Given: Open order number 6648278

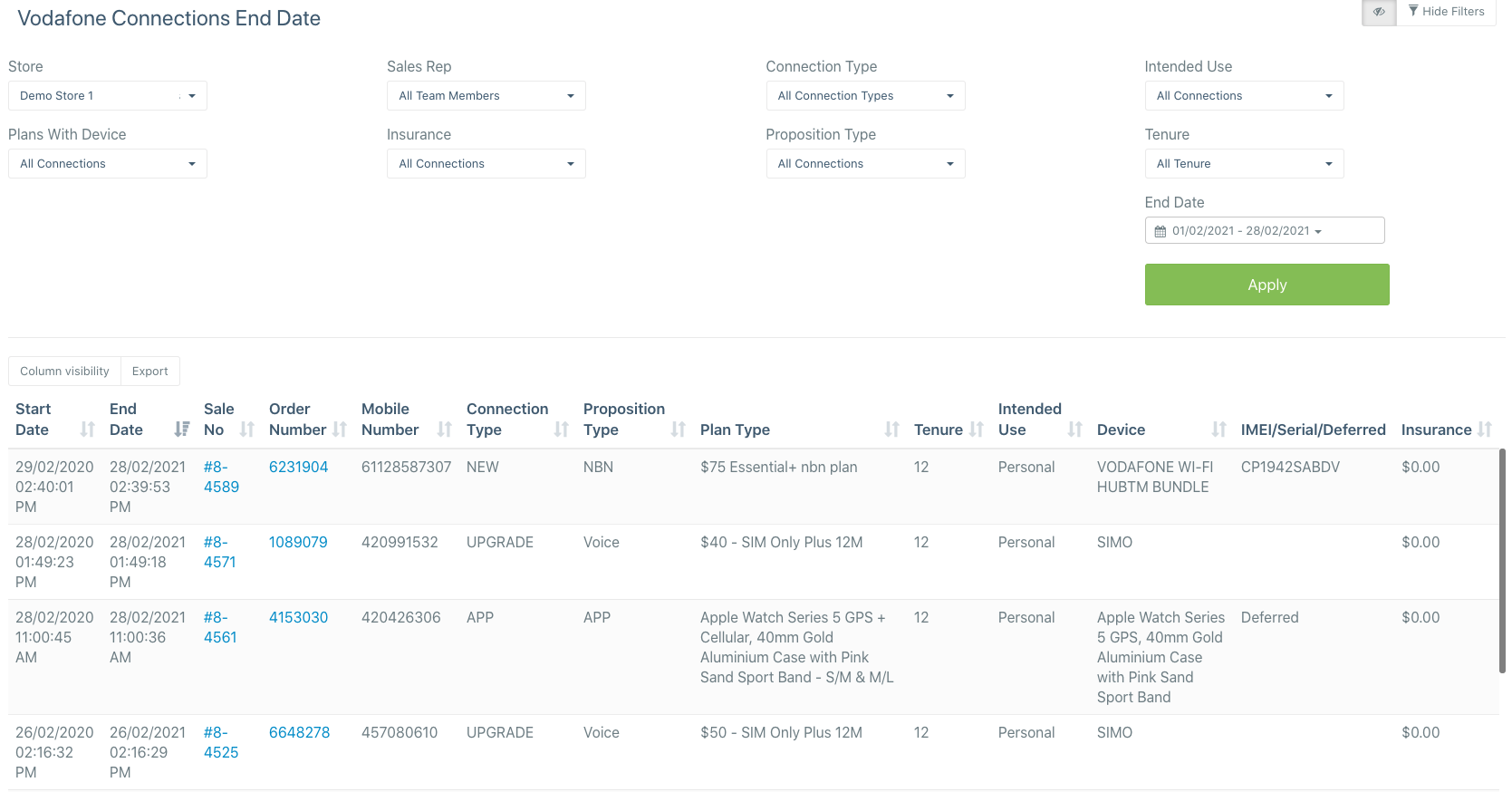Looking at the screenshot, I should pos(299,732).
